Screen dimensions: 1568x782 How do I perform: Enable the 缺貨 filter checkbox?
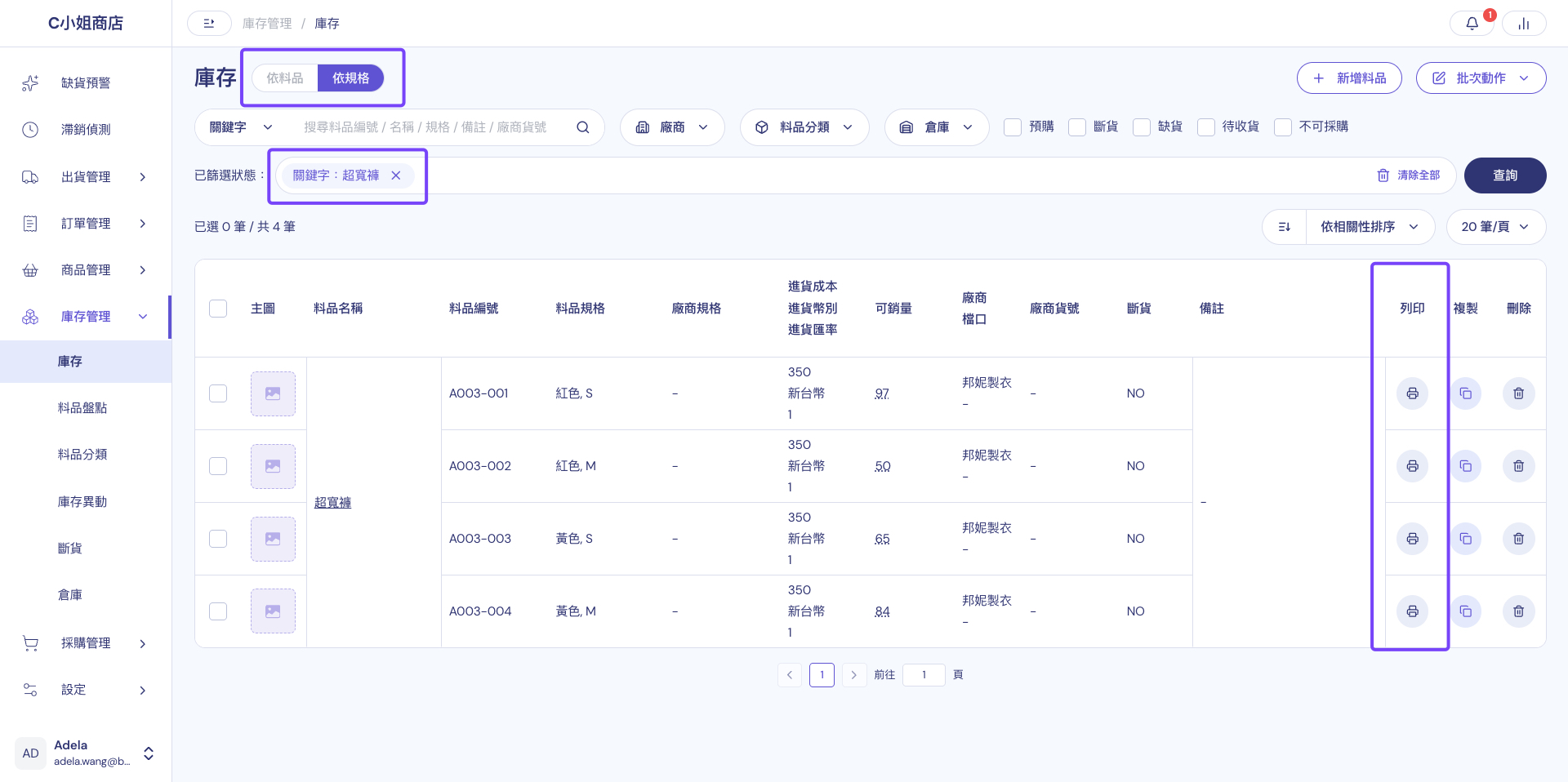[x=1142, y=127]
